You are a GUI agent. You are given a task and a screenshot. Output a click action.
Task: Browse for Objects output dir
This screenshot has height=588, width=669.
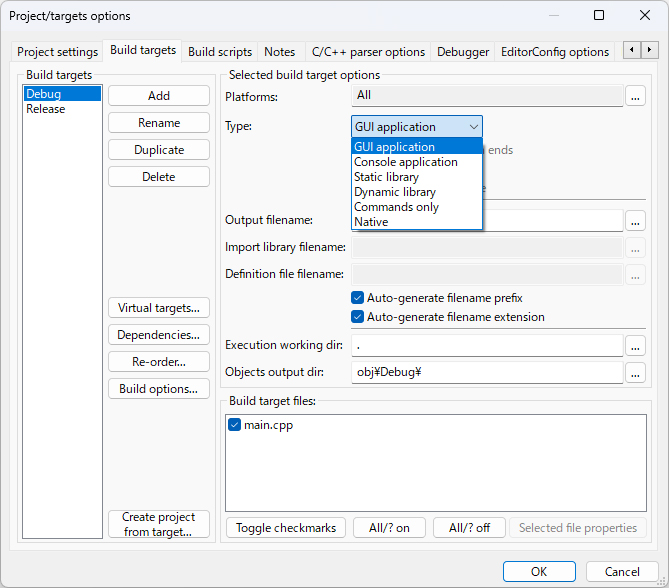coord(635,373)
